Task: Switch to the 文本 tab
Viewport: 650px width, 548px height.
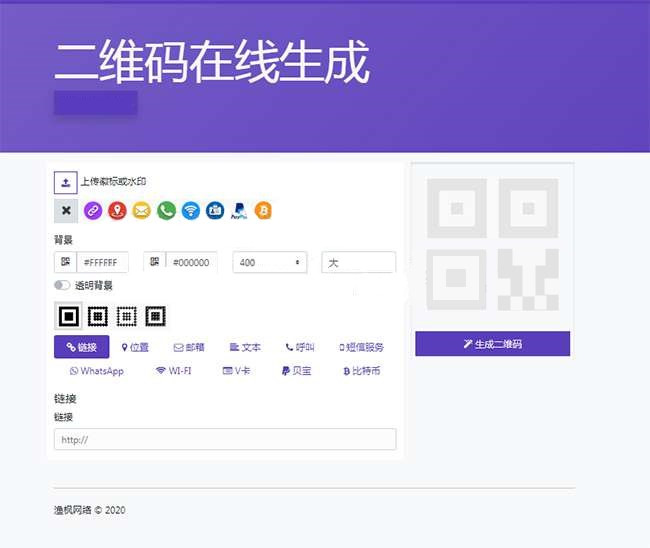Action: point(245,347)
